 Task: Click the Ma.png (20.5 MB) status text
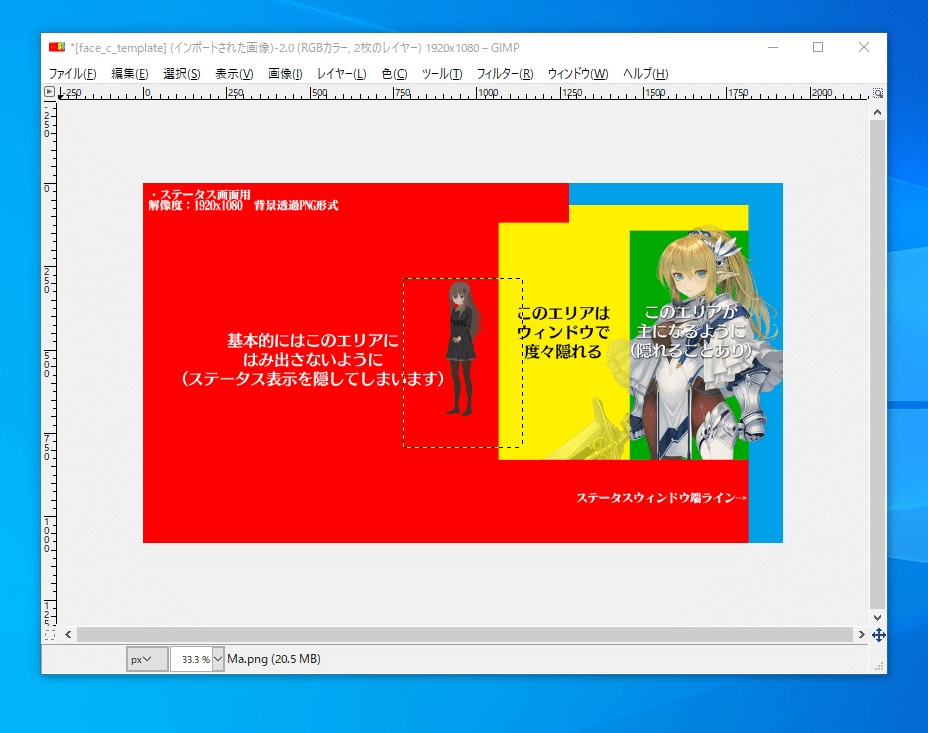274,659
